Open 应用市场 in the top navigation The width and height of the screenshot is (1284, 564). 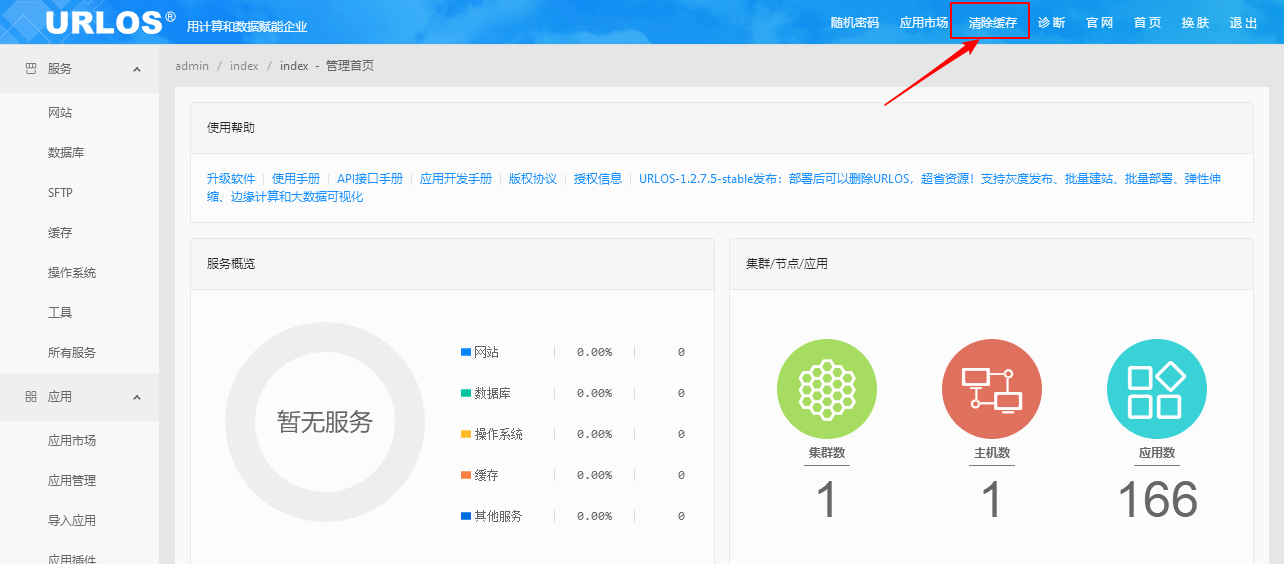(x=923, y=22)
